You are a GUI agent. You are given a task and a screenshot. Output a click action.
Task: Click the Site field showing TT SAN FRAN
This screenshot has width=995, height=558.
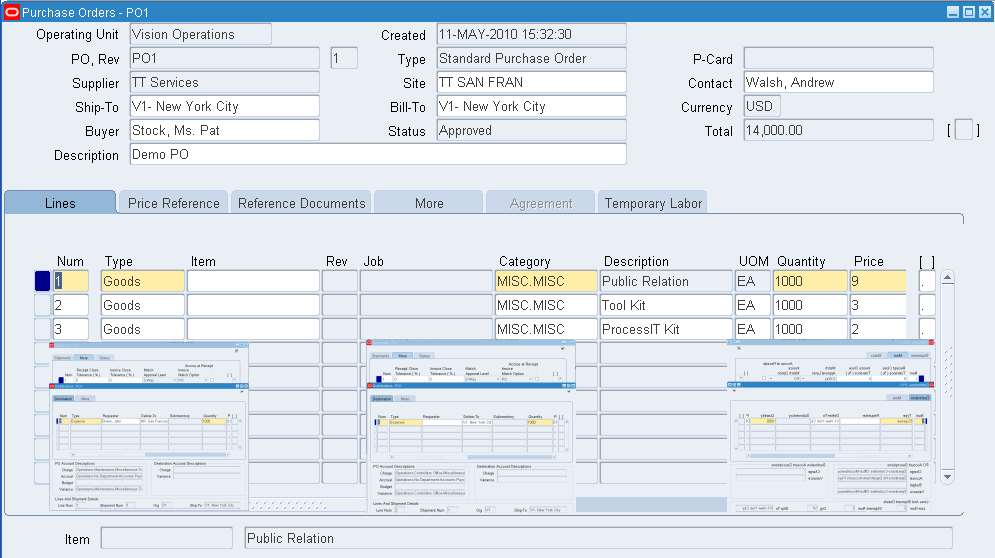[x=530, y=83]
